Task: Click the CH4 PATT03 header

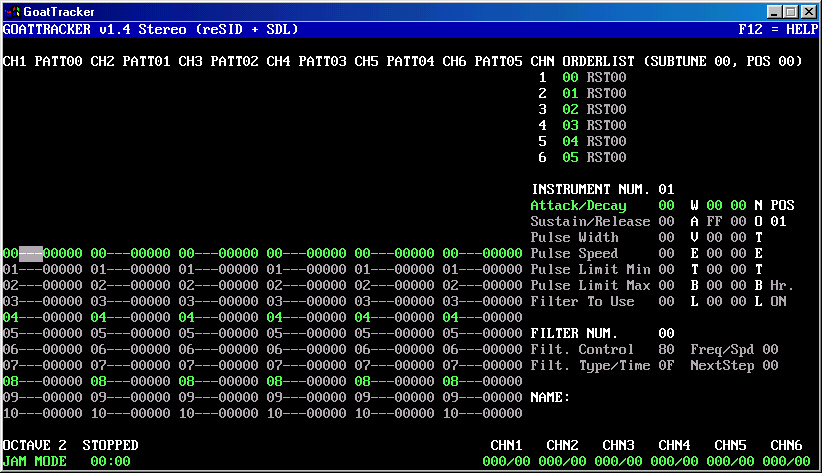Action: (x=307, y=61)
